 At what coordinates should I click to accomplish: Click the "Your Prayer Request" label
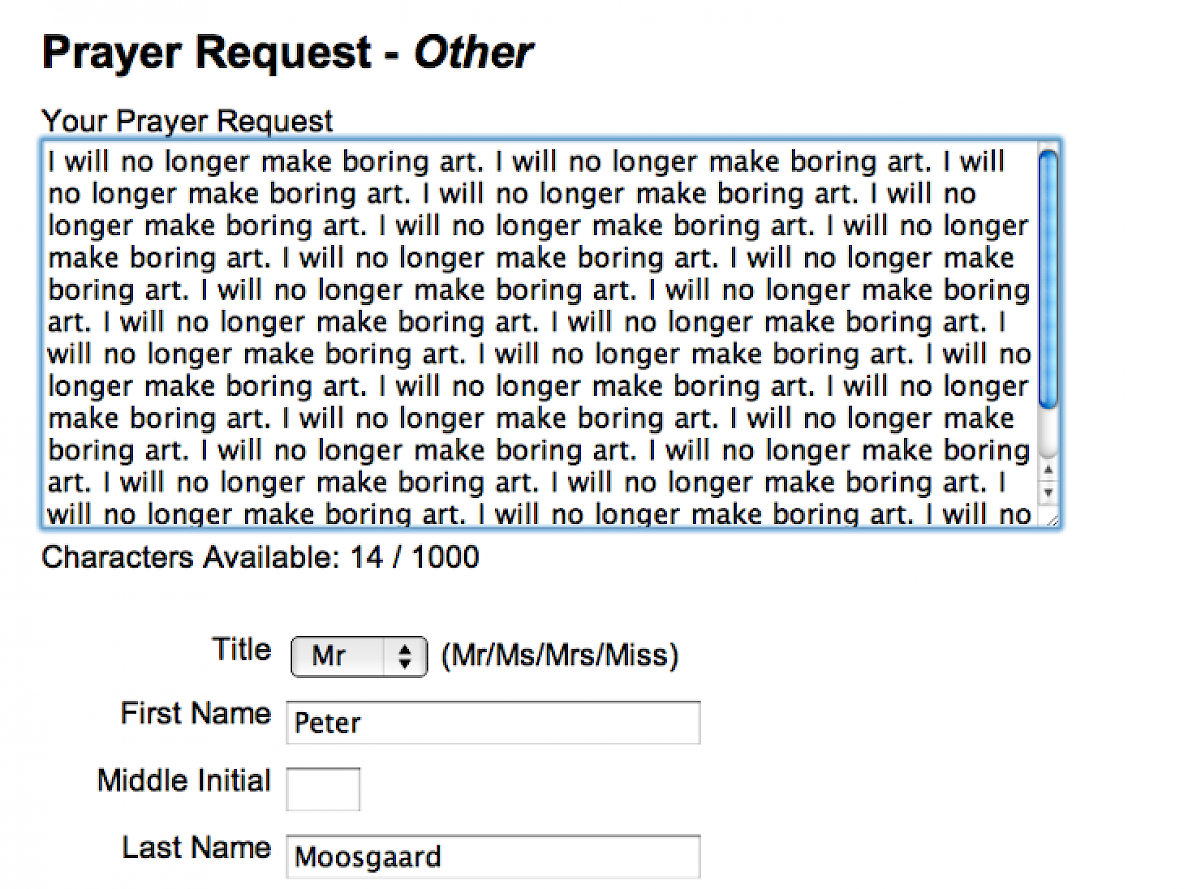tap(187, 122)
